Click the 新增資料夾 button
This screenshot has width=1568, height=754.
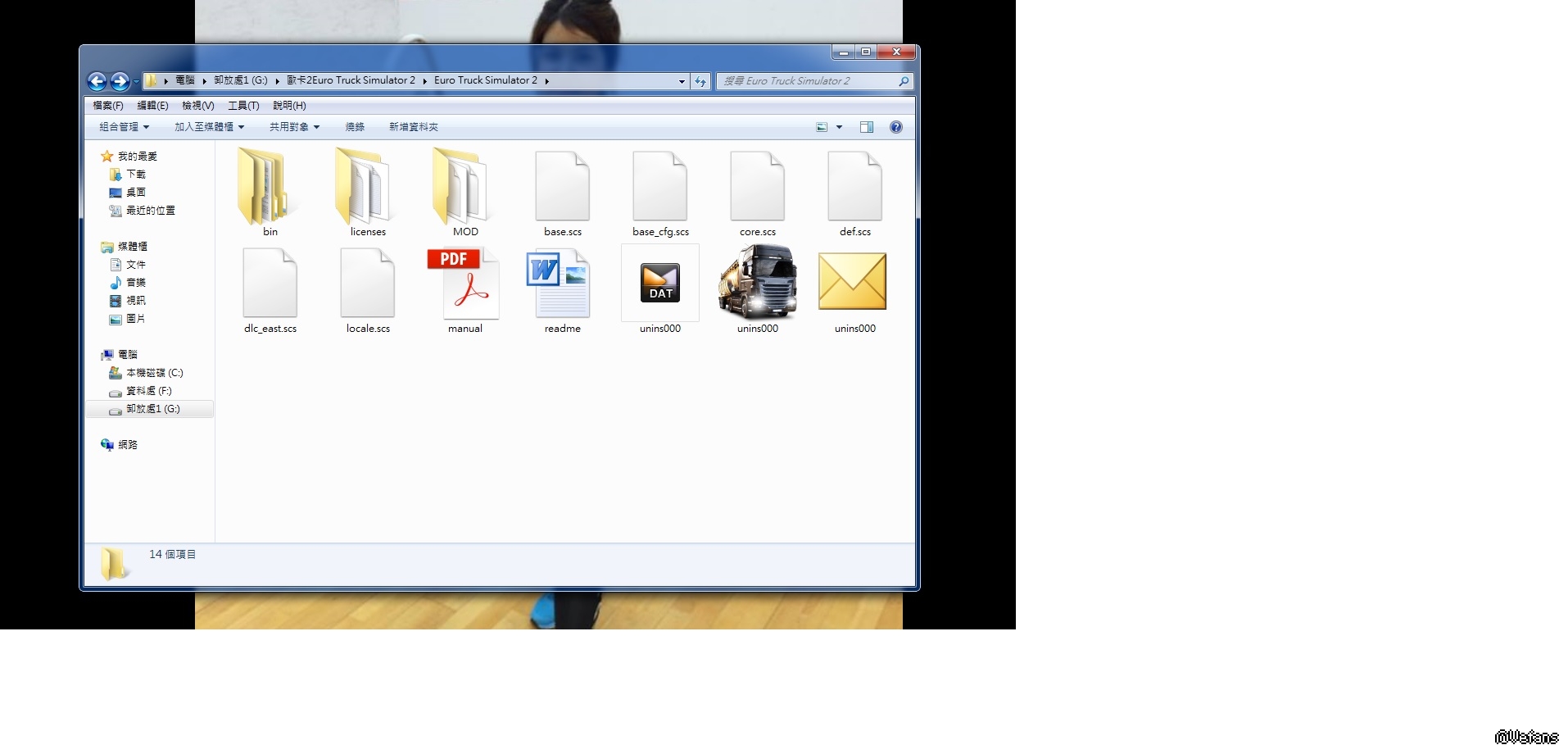(x=413, y=127)
